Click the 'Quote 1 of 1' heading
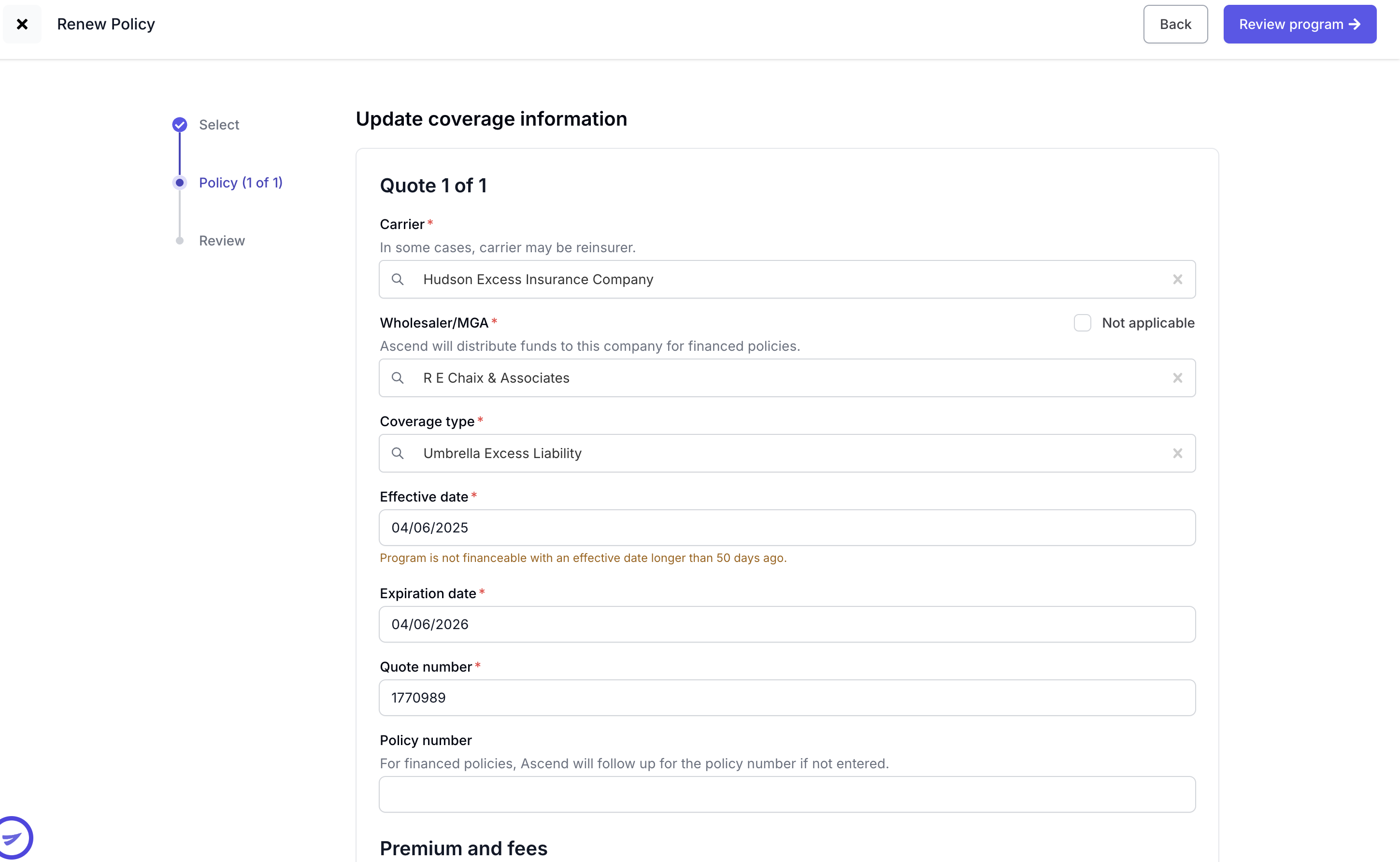This screenshot has height=862, width=1400. point(433,185)
